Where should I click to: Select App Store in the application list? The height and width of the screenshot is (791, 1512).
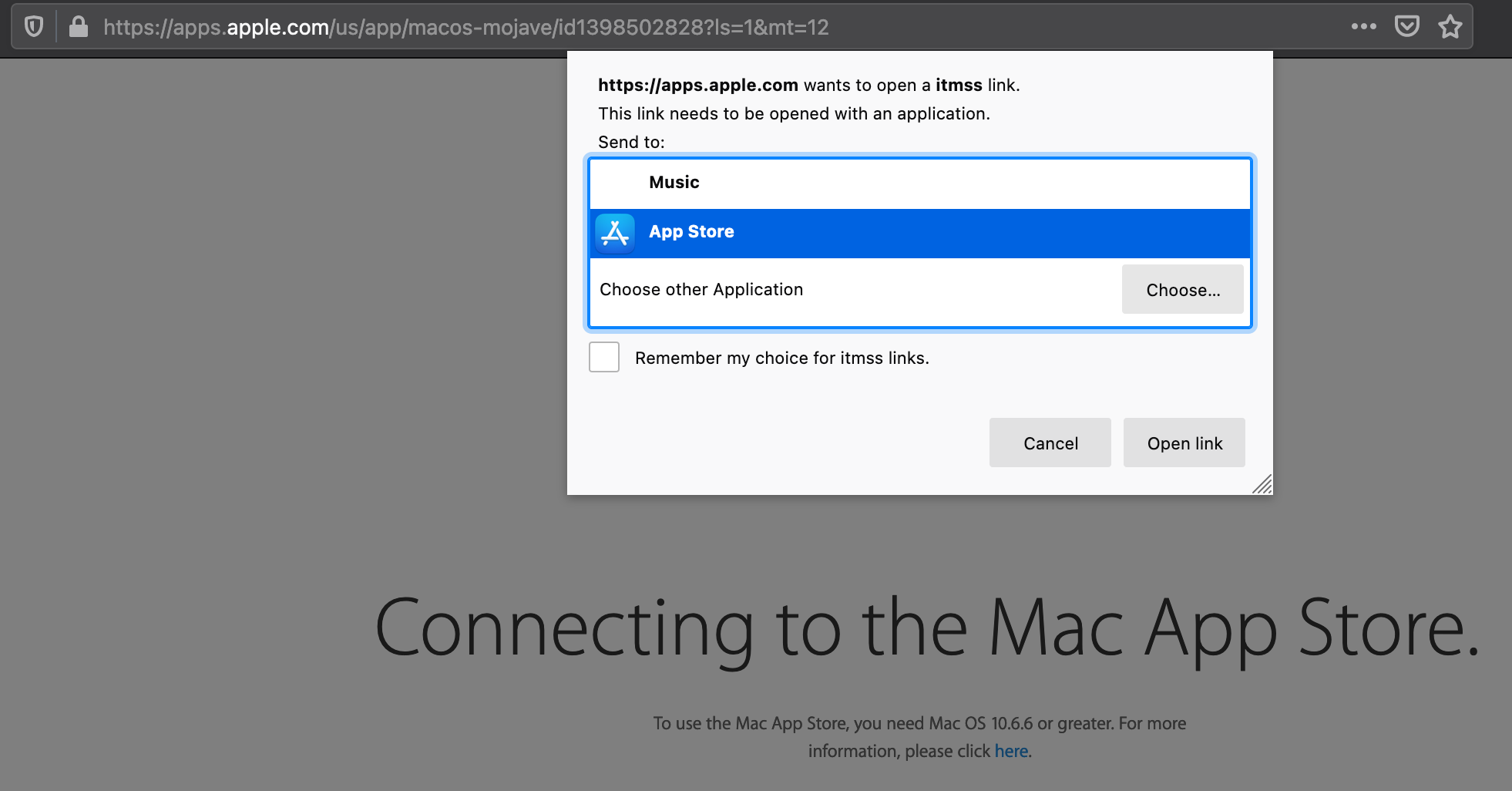pos(919,233)
